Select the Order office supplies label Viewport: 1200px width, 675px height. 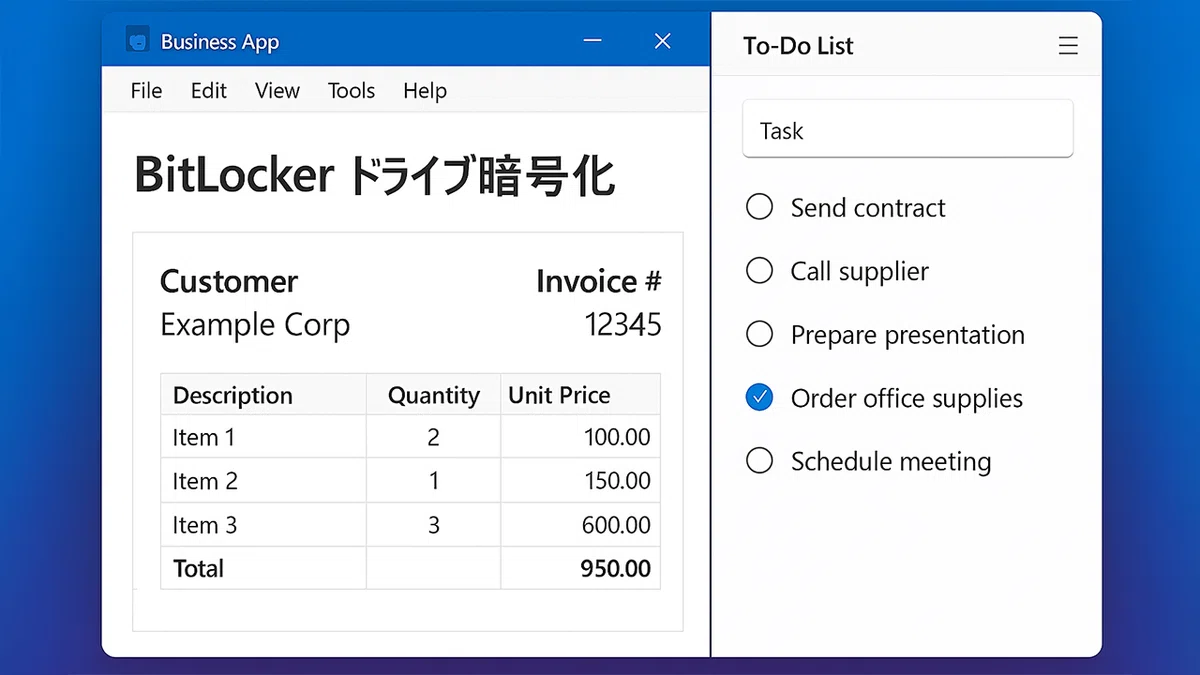pyautogui.click(x=907, y=399)
